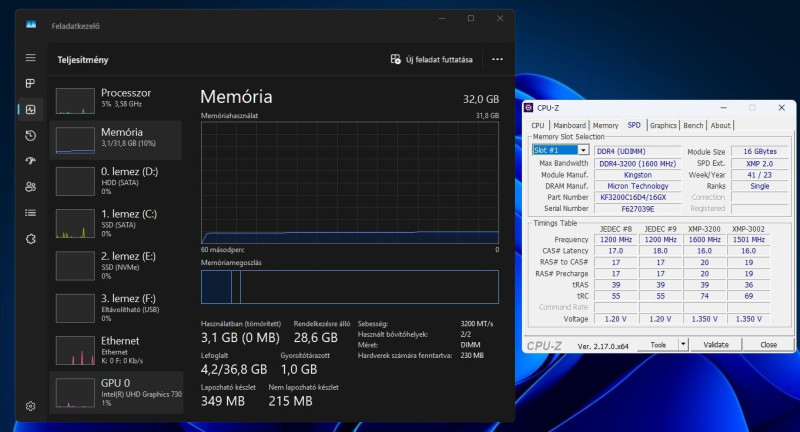Switch to the Memory tab in CPU-Z
This screenshot has height=432, width=800.
(605, 125)
